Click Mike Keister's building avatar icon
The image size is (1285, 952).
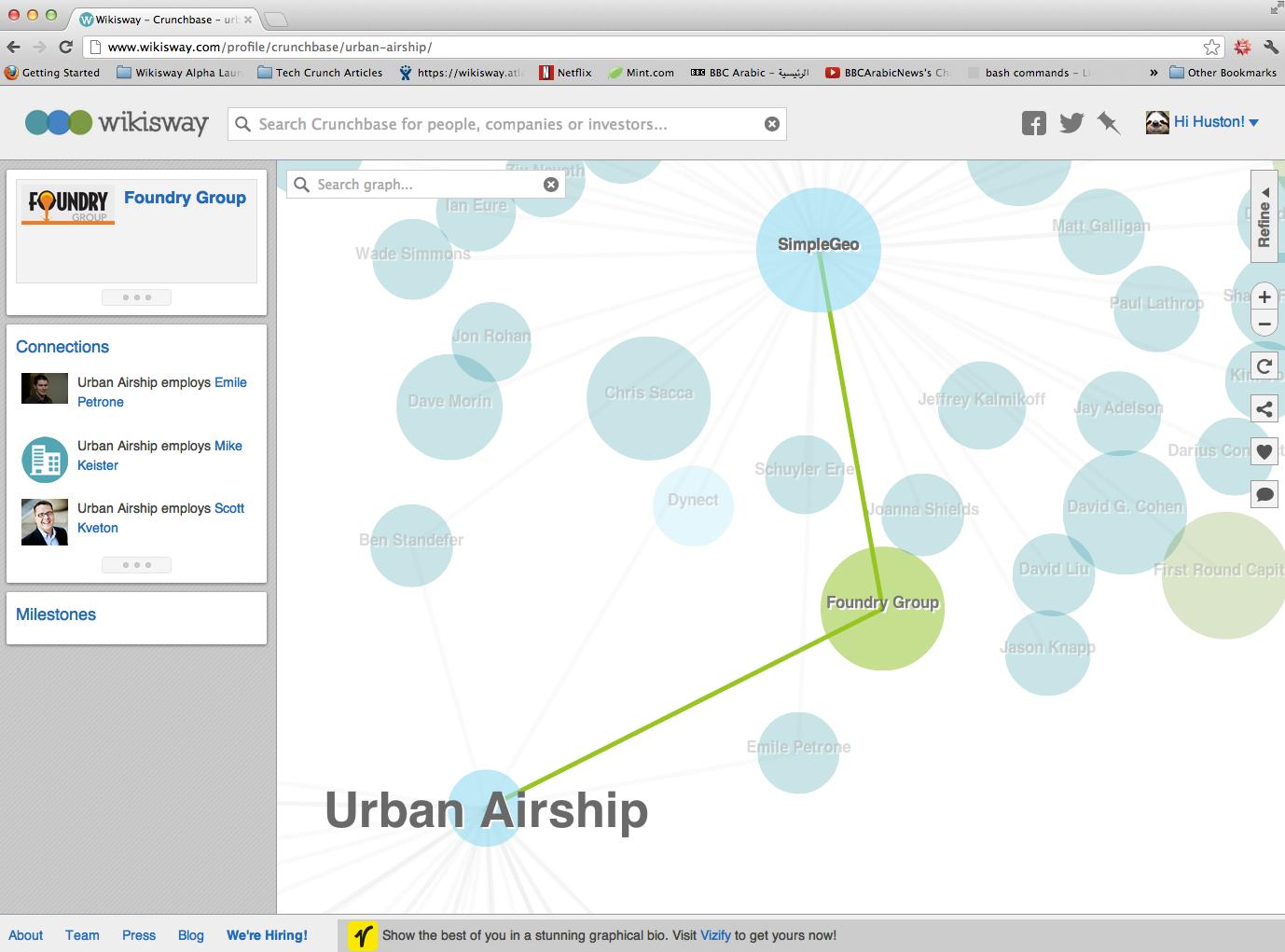(x=45, y=460)
